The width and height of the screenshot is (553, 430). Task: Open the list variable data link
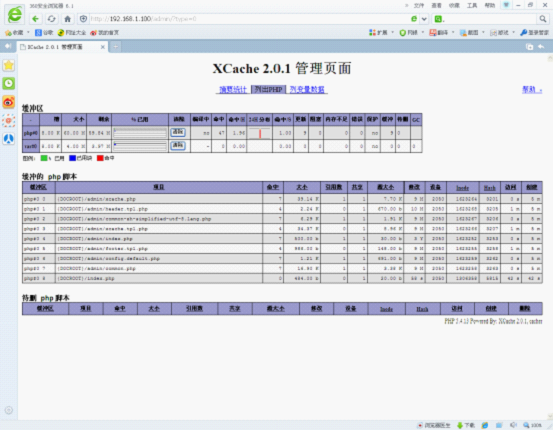(x=307, y=90)
